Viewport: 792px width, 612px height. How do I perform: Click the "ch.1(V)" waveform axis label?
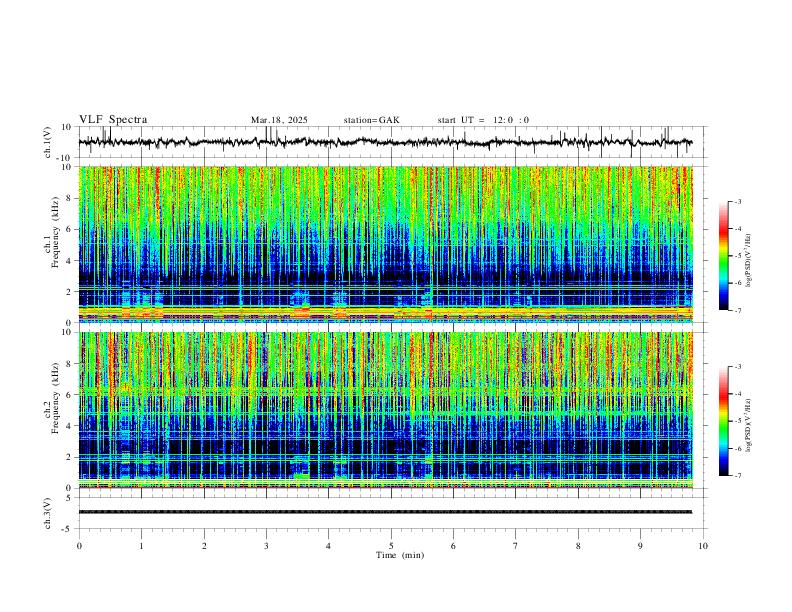48,142
